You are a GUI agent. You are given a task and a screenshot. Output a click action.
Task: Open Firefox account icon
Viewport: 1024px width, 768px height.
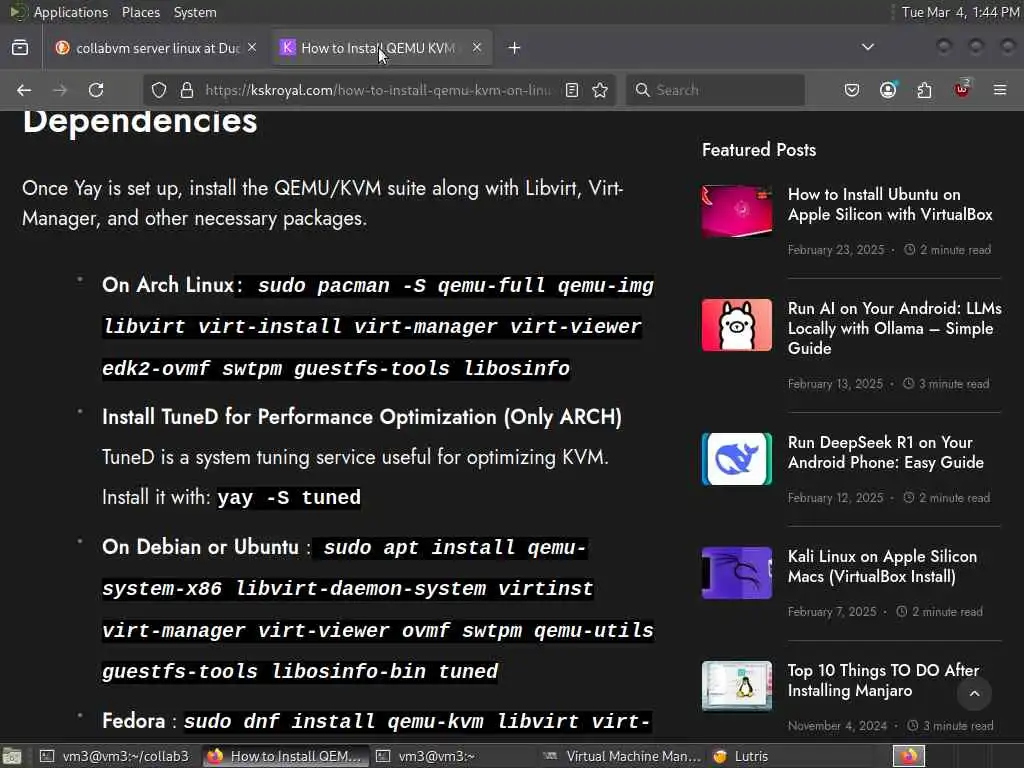tap(888, 90)
